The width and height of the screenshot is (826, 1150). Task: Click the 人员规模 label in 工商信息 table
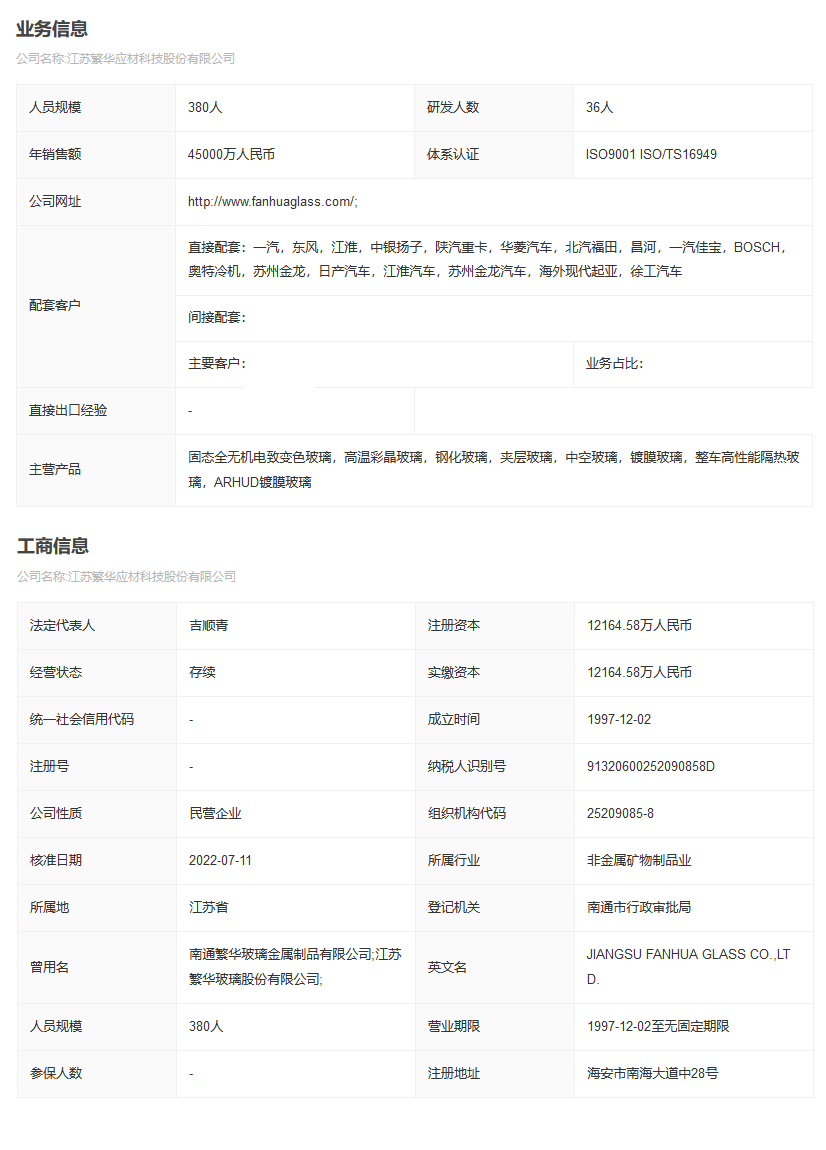(x=56, y=1027)
